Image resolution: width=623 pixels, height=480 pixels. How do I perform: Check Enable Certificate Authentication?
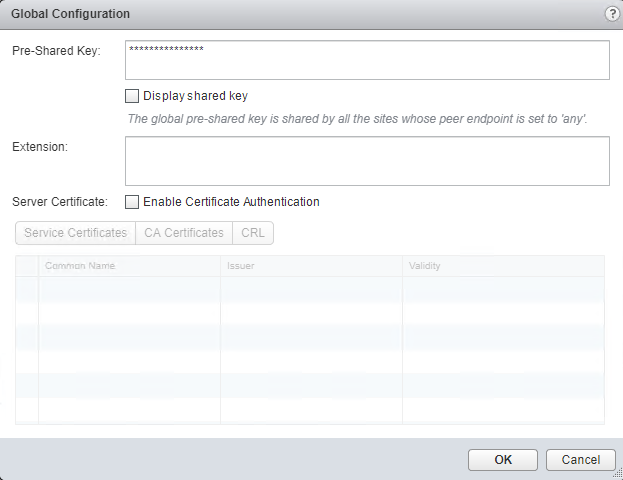point(132,202)
